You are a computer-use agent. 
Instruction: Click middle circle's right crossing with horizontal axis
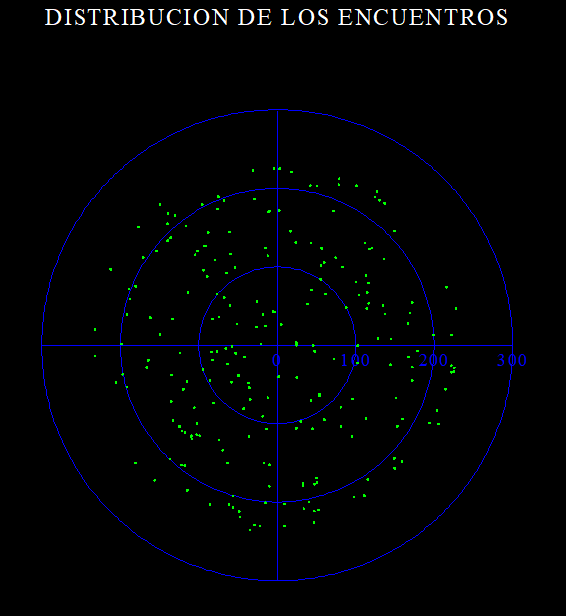(434, 345)
